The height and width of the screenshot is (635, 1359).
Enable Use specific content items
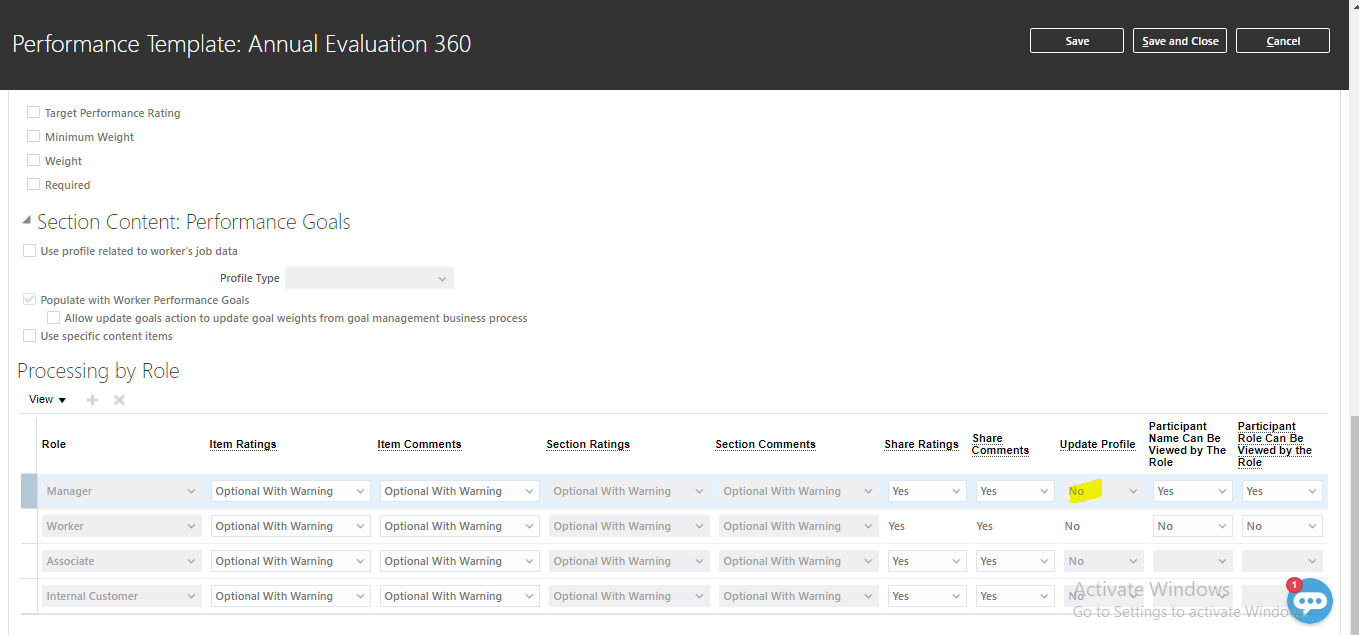coord(29,335)
